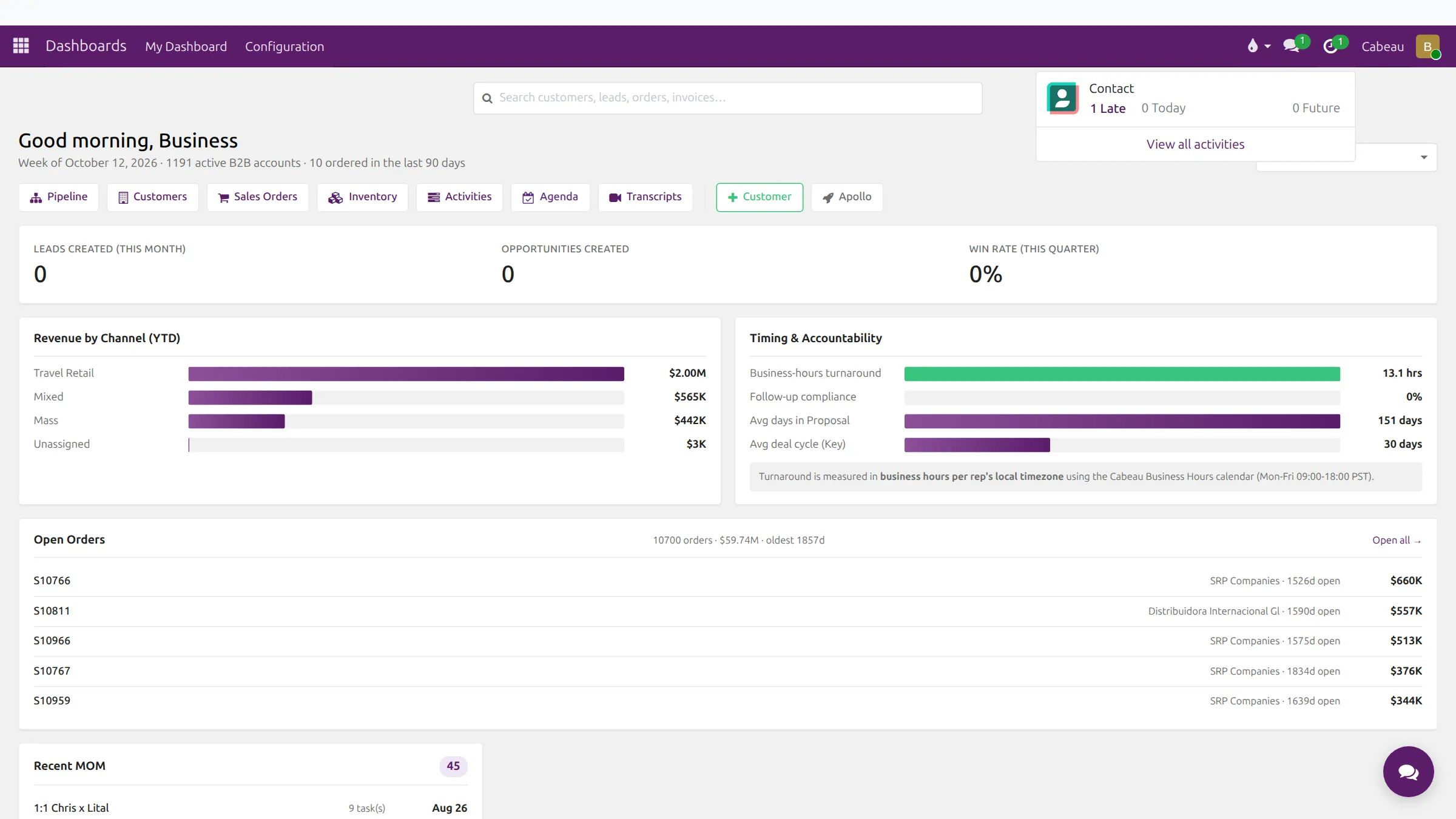Expand the dropdown beside activities popup
Viewport: 1456px width, 819px height.
point(1424,158)
